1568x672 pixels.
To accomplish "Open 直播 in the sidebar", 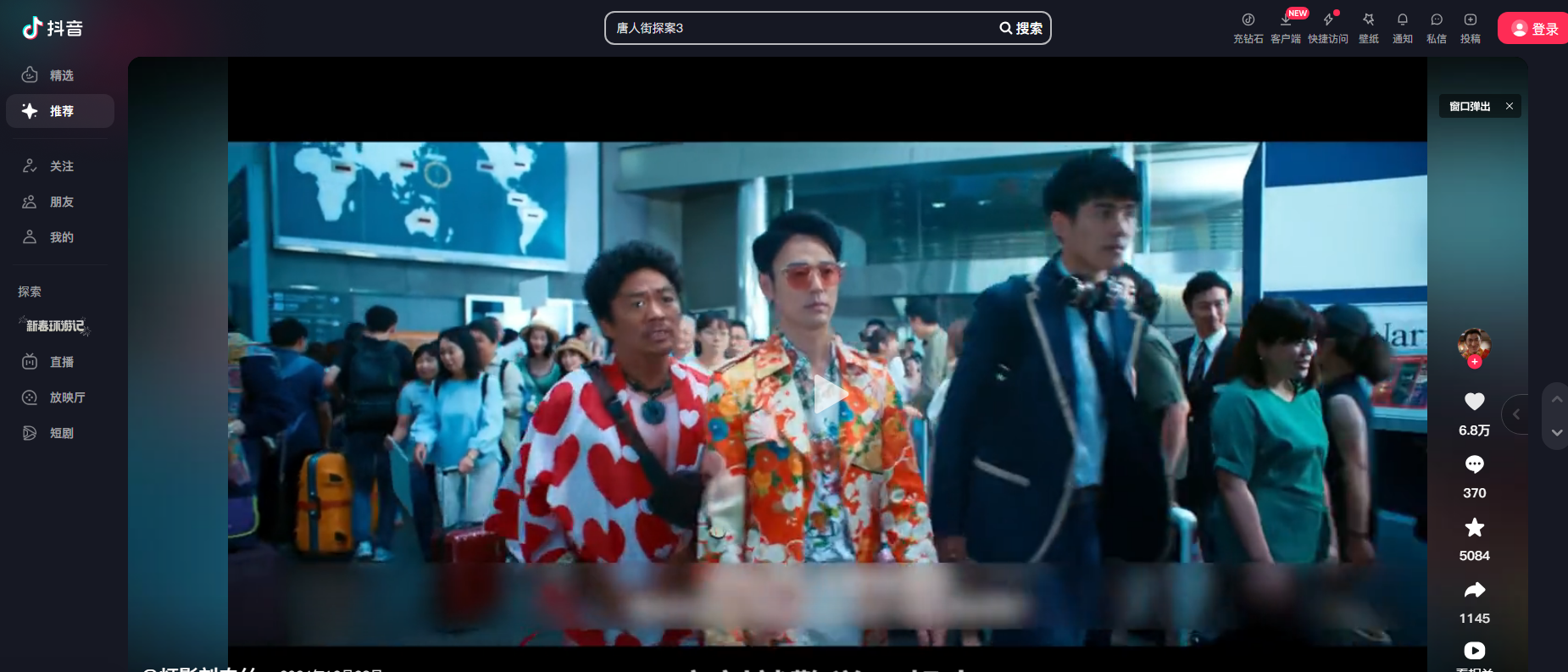I will [x=60, y=362].
